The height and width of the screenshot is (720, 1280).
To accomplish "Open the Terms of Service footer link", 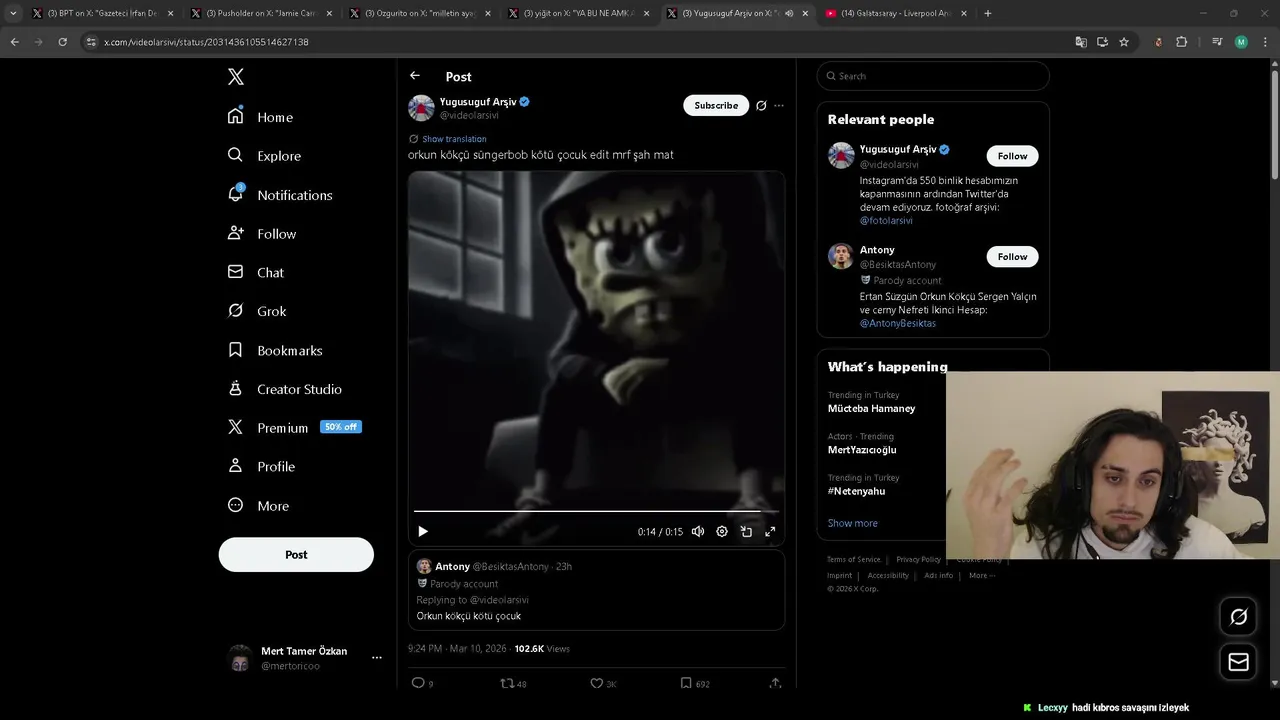I will point(853,559).
